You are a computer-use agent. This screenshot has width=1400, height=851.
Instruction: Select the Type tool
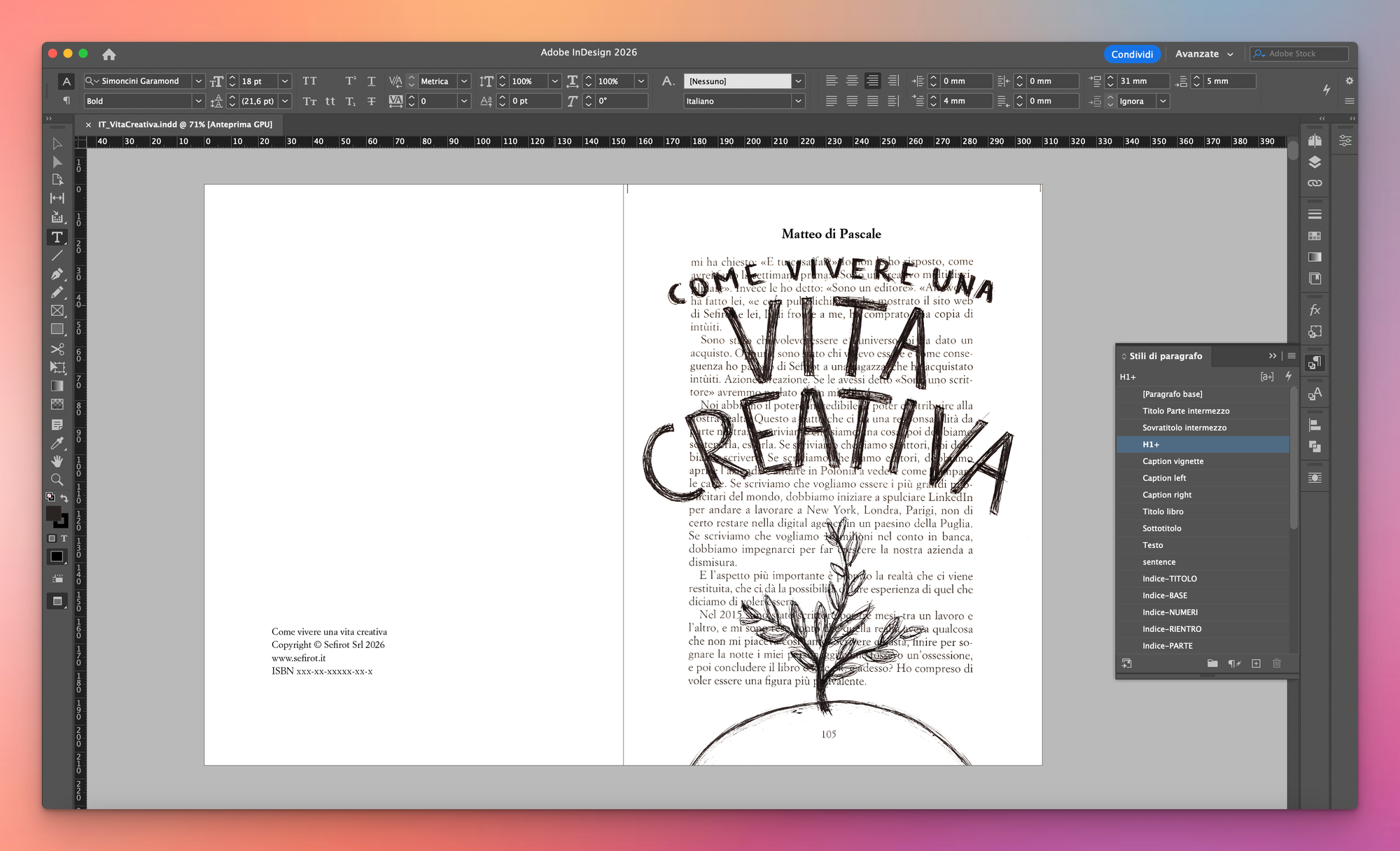[57, 237]
